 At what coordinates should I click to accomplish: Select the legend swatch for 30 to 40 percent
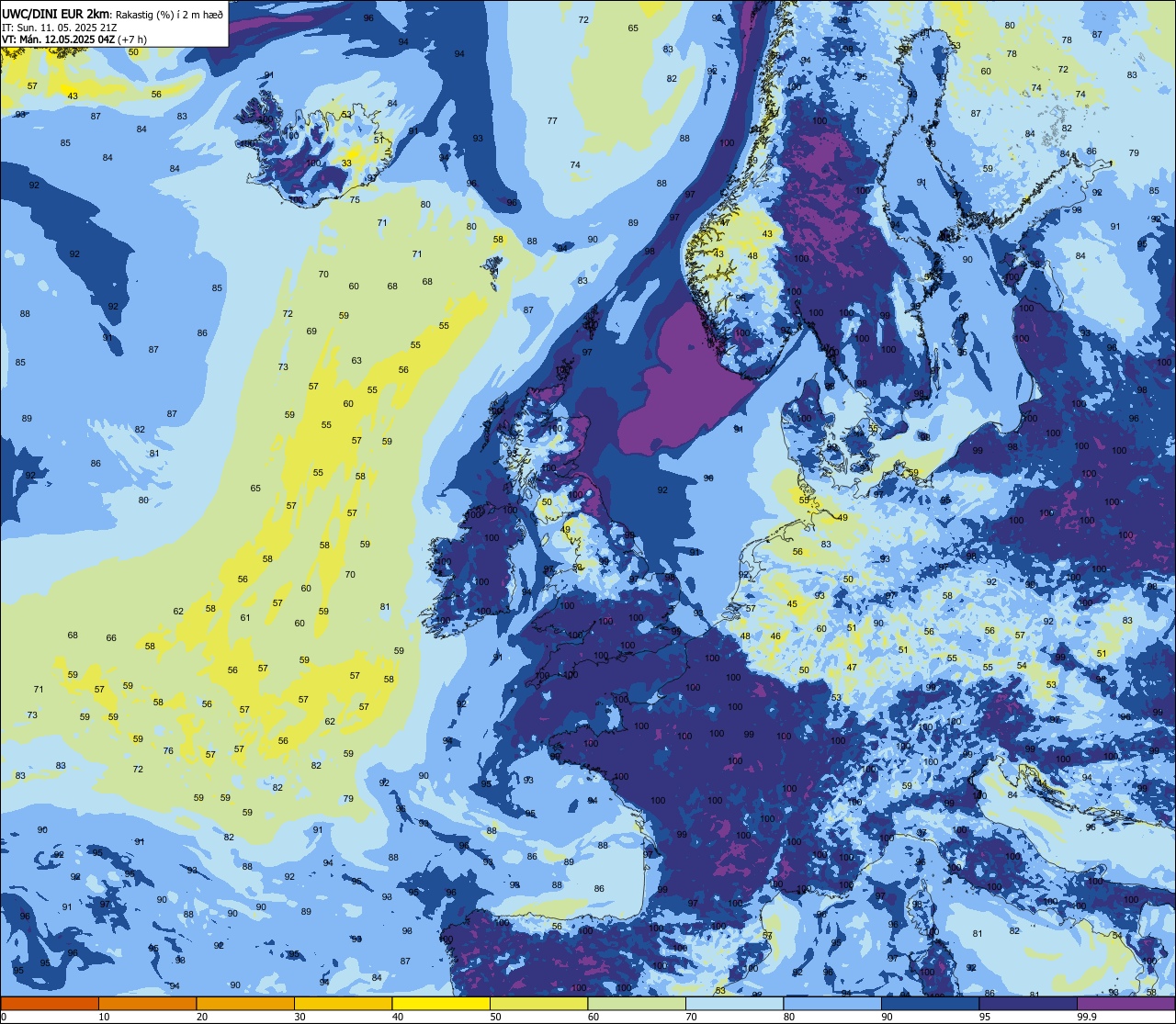coord(343,1003)
